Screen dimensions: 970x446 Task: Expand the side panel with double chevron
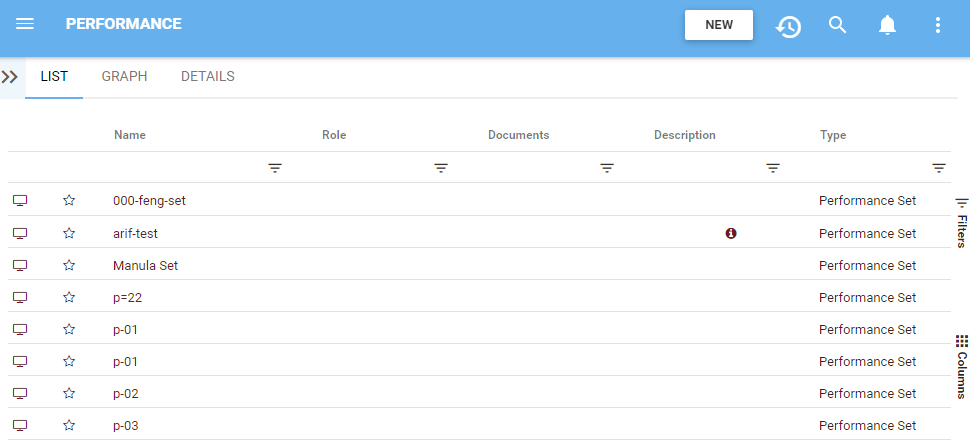pyautogui.click(x=10, y=77)
